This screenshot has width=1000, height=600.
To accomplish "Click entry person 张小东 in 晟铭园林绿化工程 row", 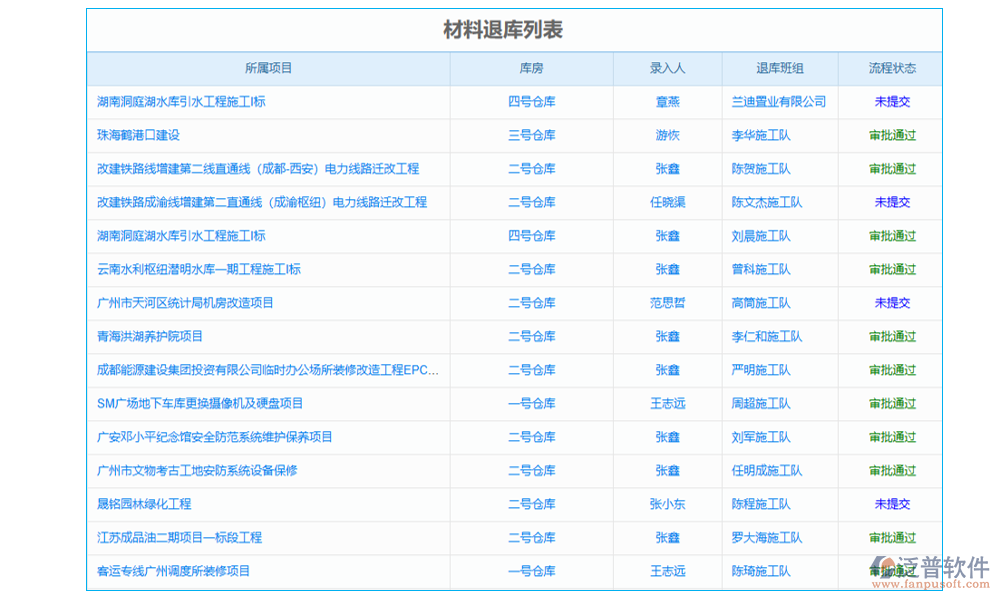I will (667, 504).
